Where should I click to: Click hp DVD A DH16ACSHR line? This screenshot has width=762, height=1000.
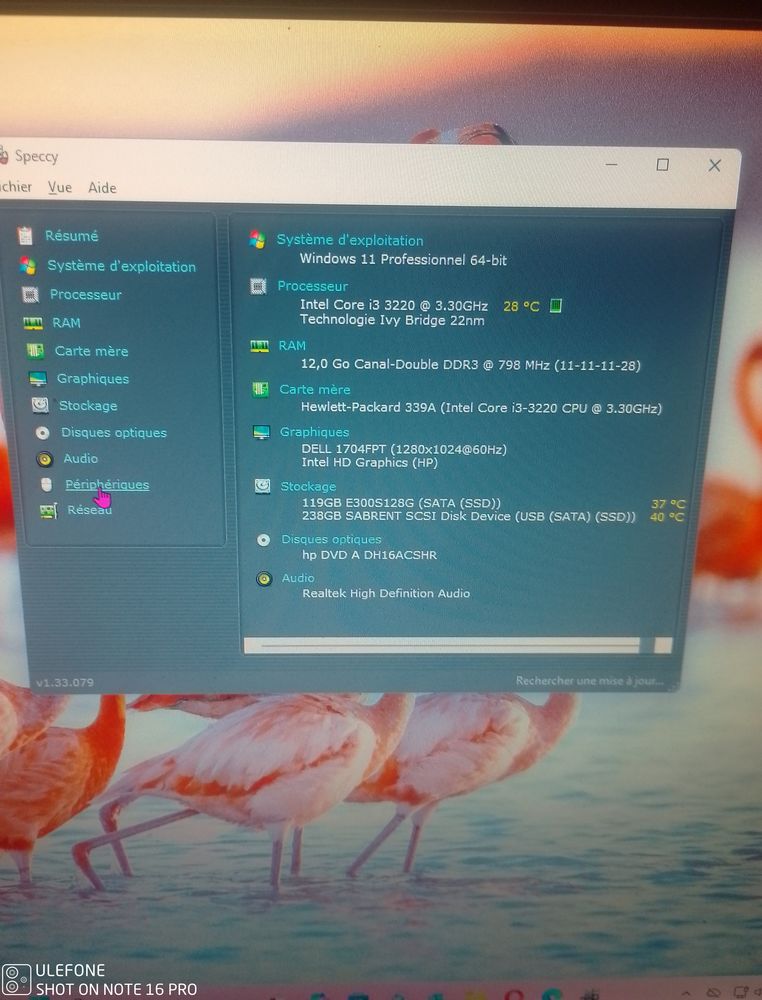point(369,555)
